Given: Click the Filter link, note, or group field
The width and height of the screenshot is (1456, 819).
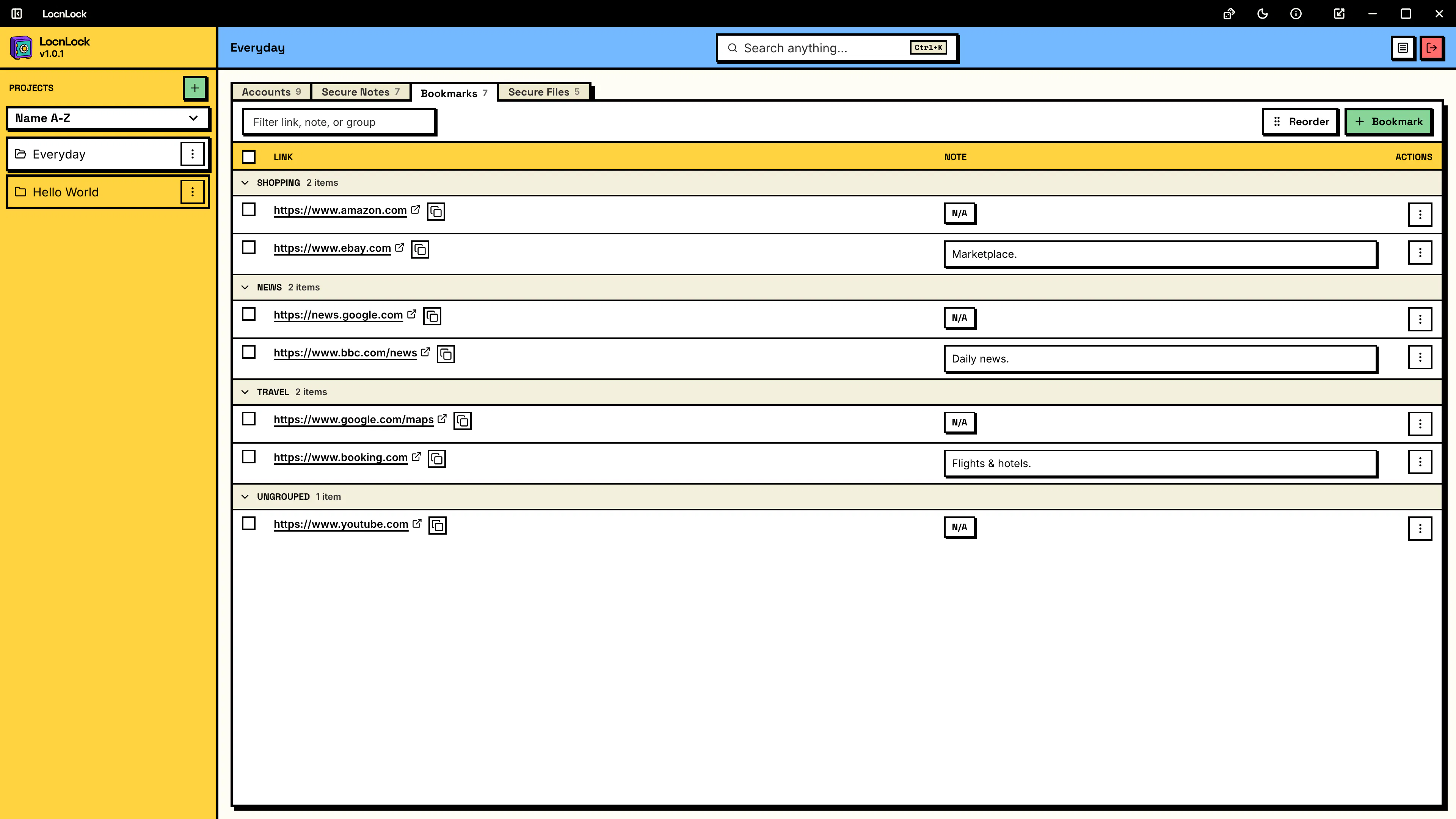Looking at the screenshot, I should click(x=339, y=122).
